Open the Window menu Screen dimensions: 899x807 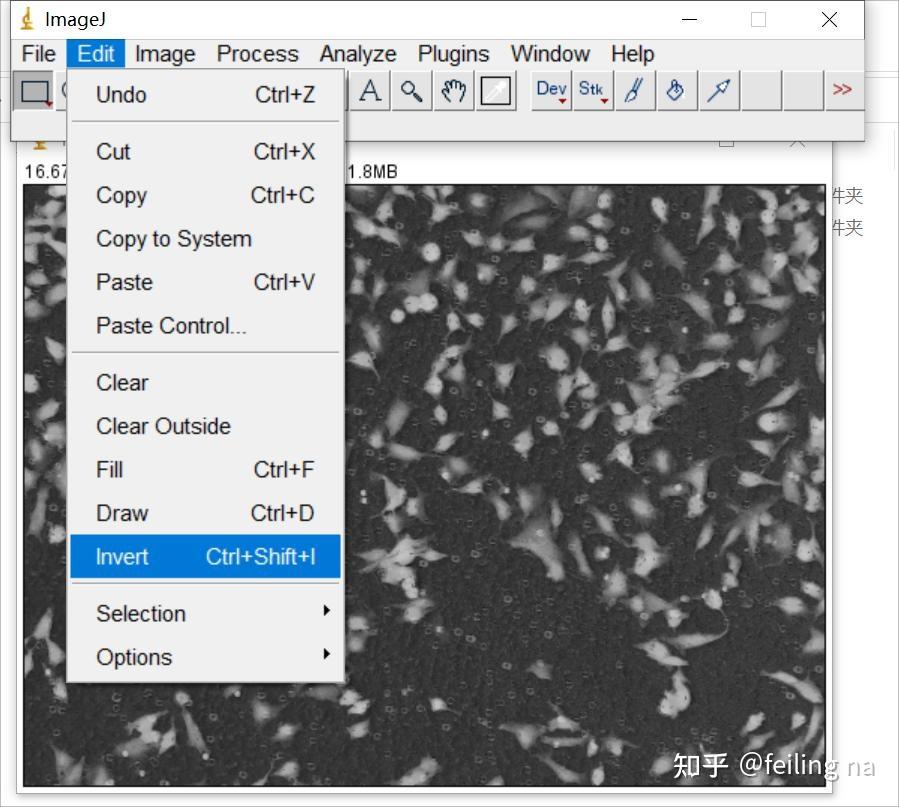coord(550,54)
